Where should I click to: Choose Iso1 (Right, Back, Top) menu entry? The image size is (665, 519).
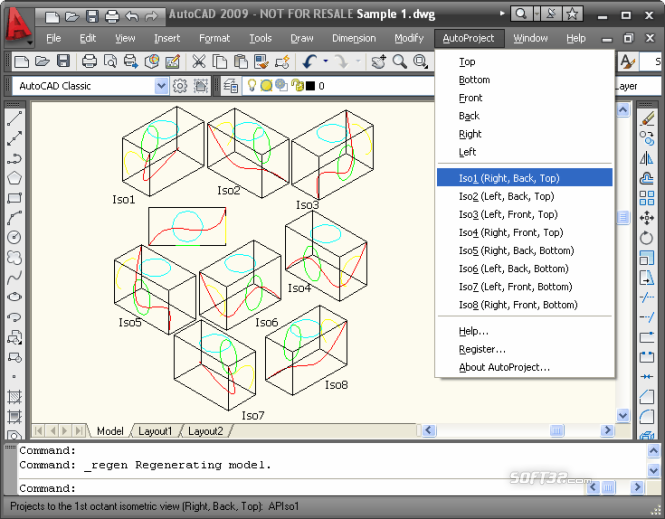[525, 178]
